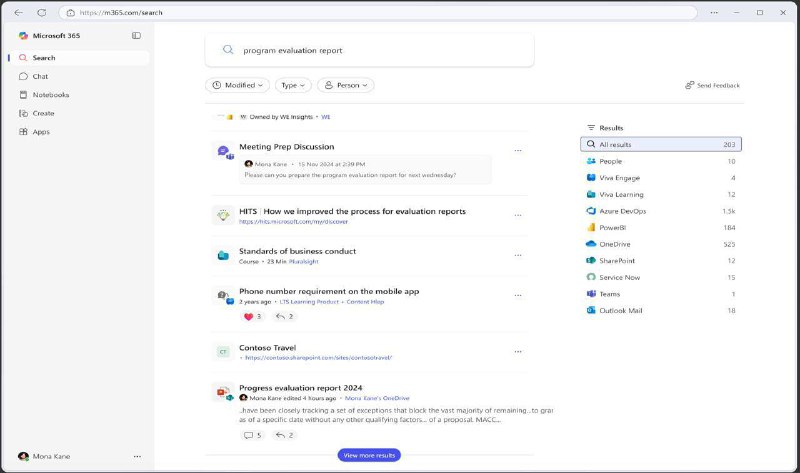Image resolution: width=800 pixels, height=473 pixels.
Task: Click the View more results button
Action: [x=369, y=455]
